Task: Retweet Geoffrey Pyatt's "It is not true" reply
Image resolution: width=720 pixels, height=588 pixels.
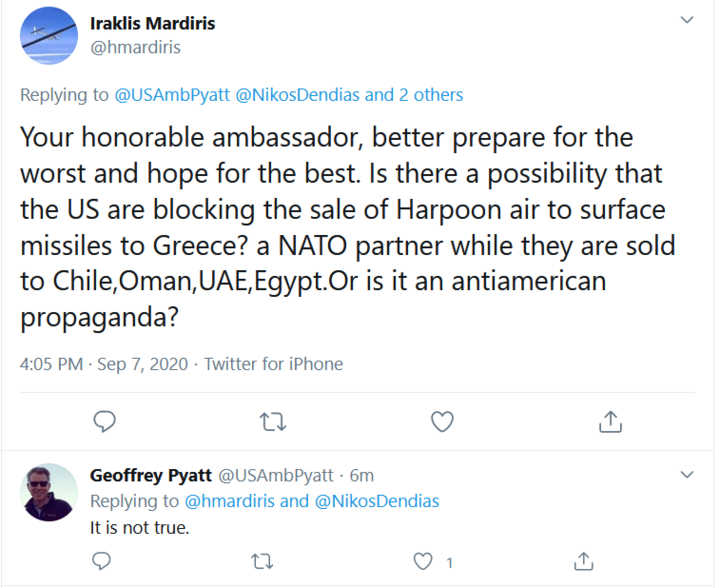Action: 263,561
